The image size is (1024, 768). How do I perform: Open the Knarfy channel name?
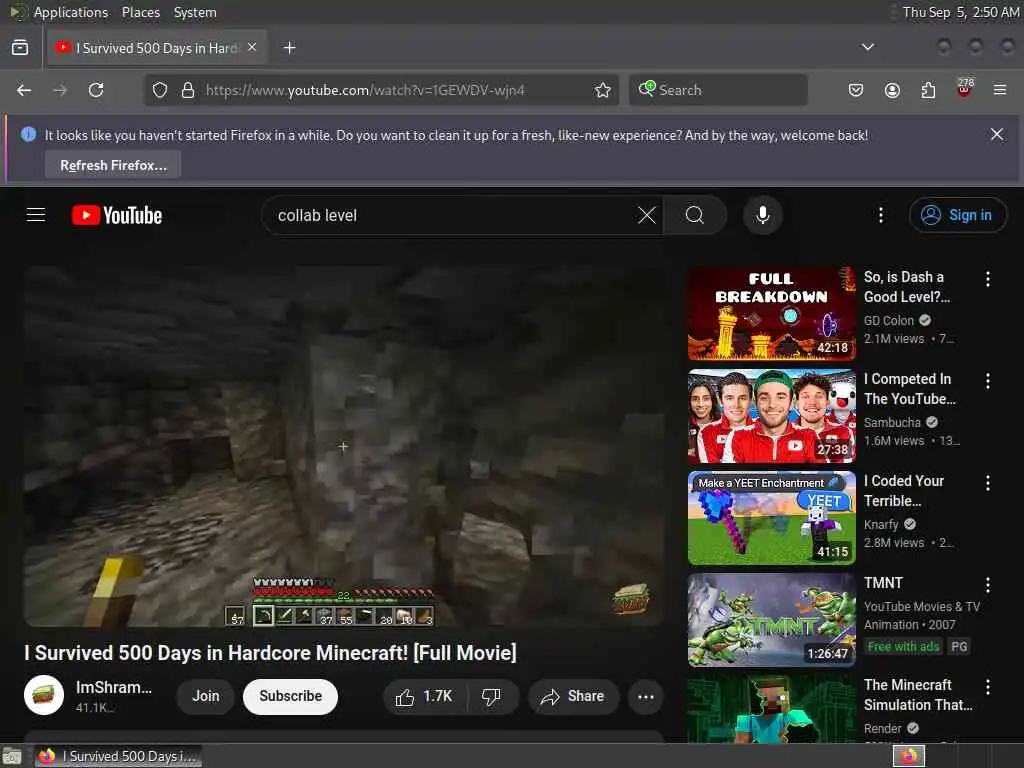pyautogui.click(x=881, y=524)
